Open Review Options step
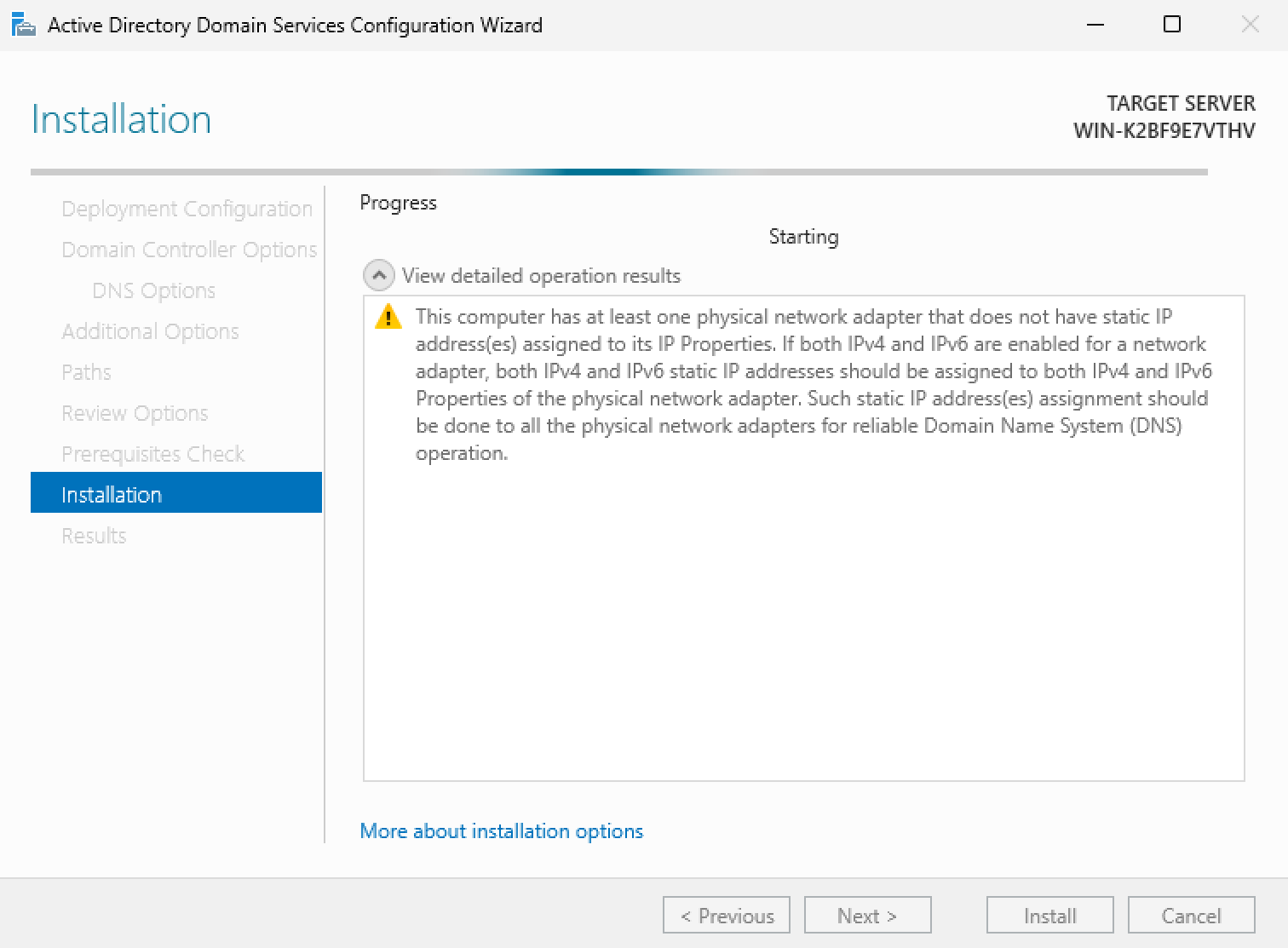Screen dimensions: 1288x948 pyautogui.click(x=135, y=413)
